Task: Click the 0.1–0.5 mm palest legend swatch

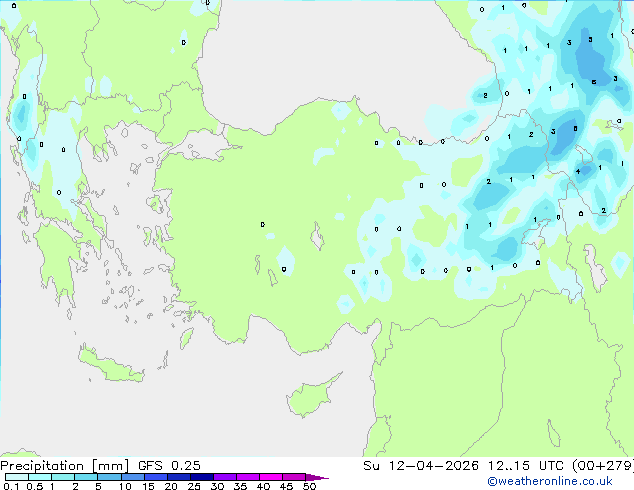Action: pyautogui.click(x=17, y=477)
